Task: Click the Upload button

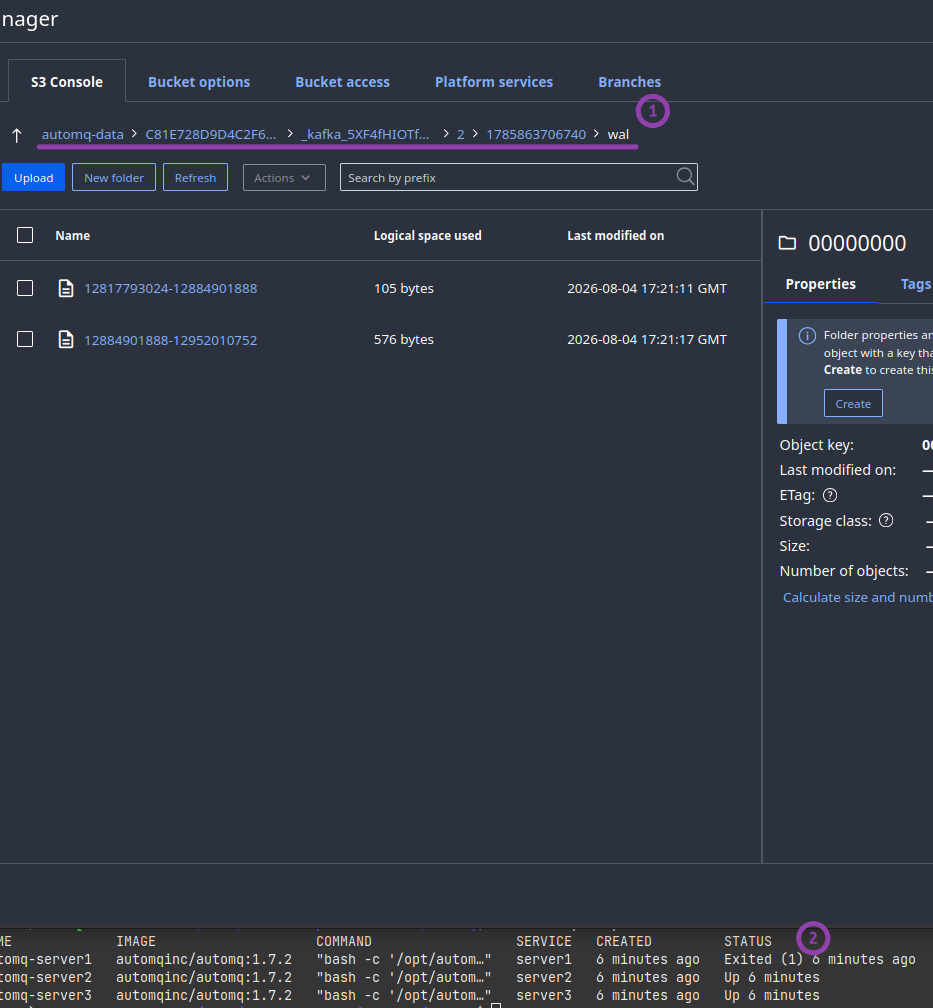Action: coord(33,177)
